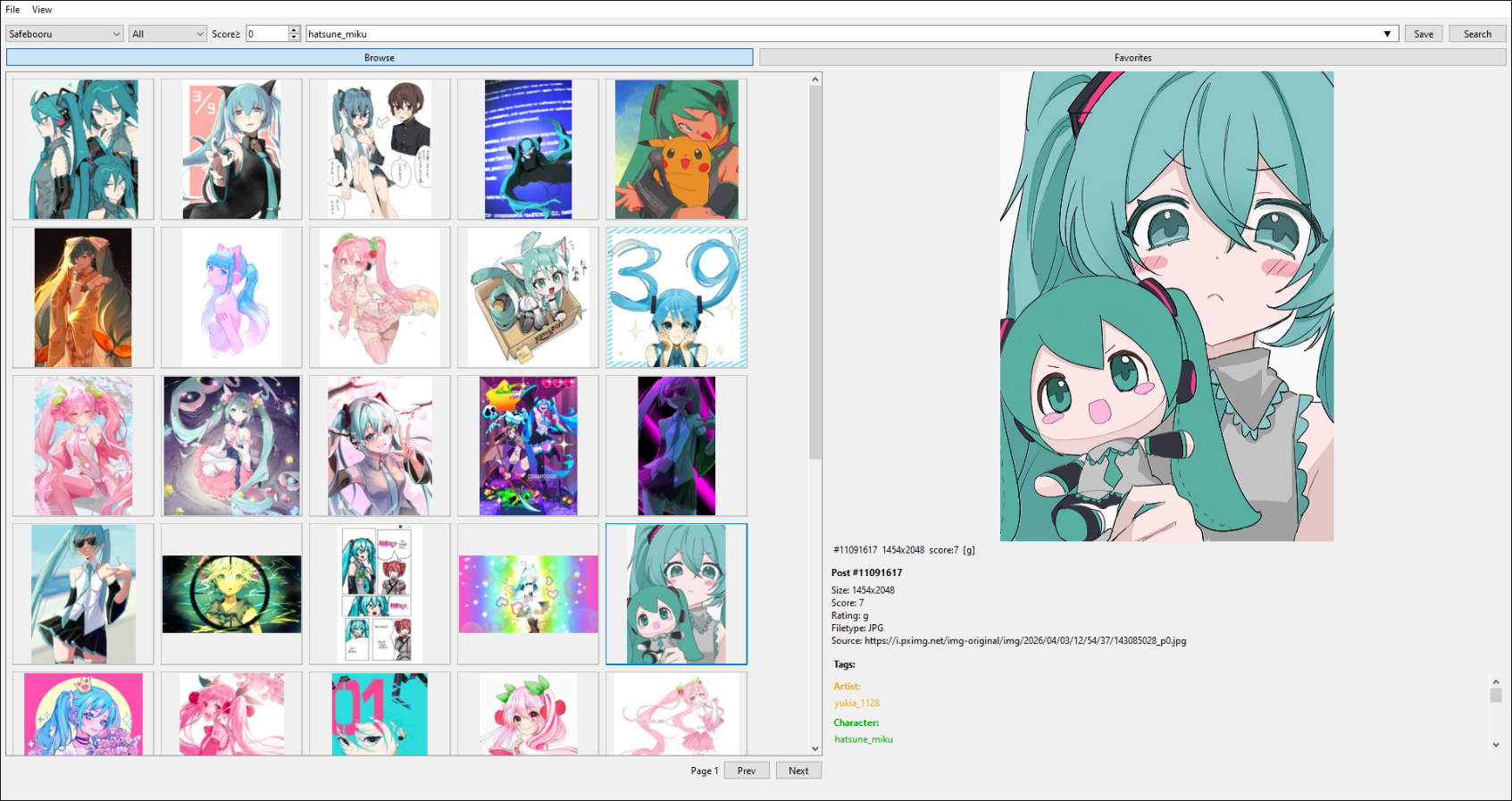Expand the Safebooru source dropdown
Viewport: 1512px width, 801px height.
coord(64,34)
